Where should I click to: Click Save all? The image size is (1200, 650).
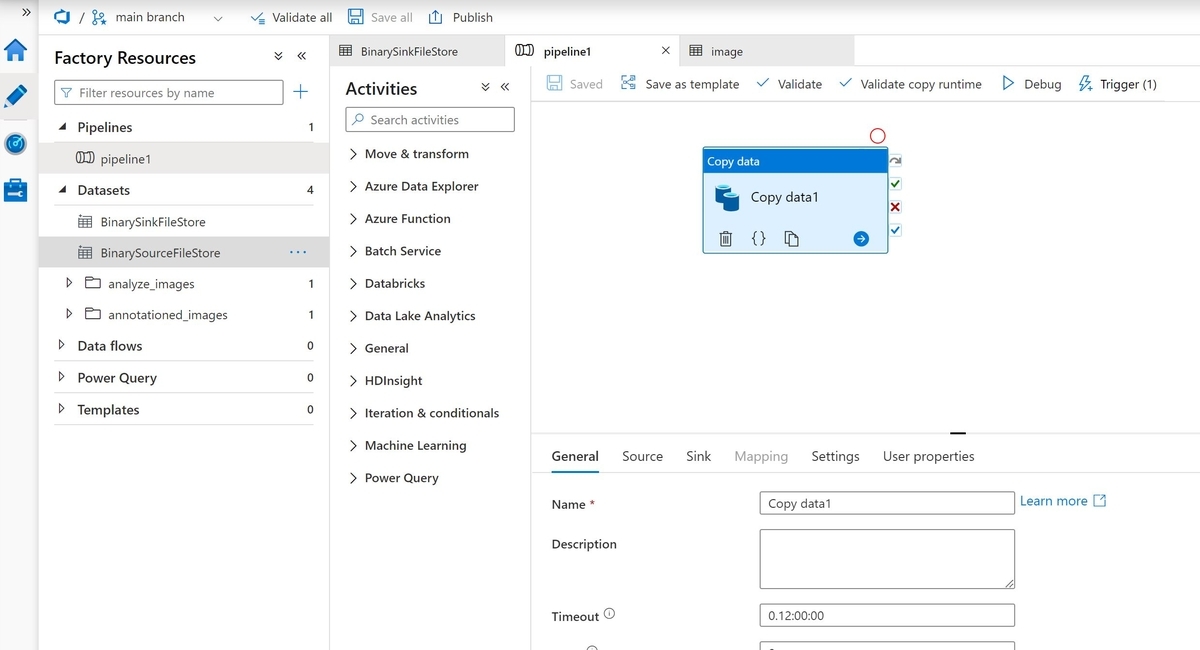380,17
